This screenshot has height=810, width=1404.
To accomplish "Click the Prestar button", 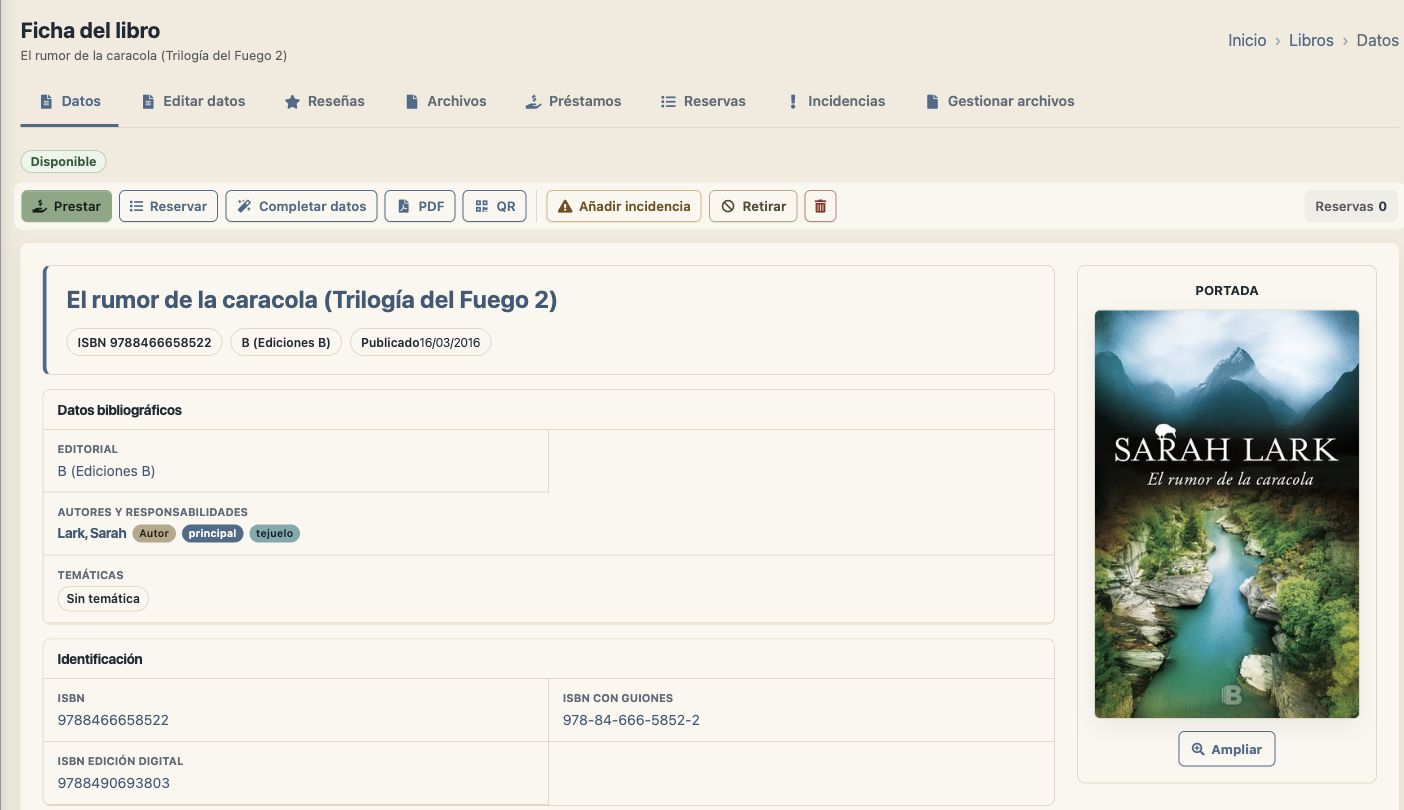I will [x=67, y=206].
